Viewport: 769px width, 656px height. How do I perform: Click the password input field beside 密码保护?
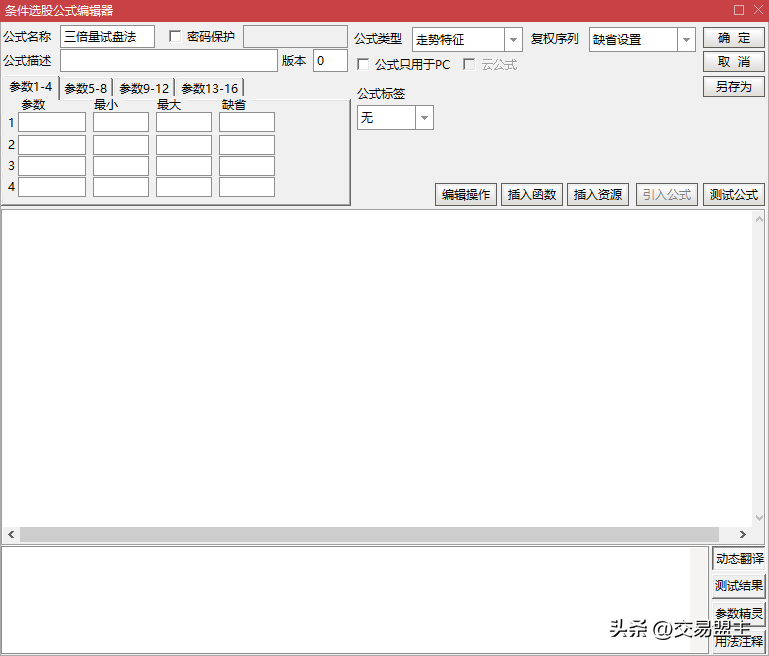[x=295, y=37]
